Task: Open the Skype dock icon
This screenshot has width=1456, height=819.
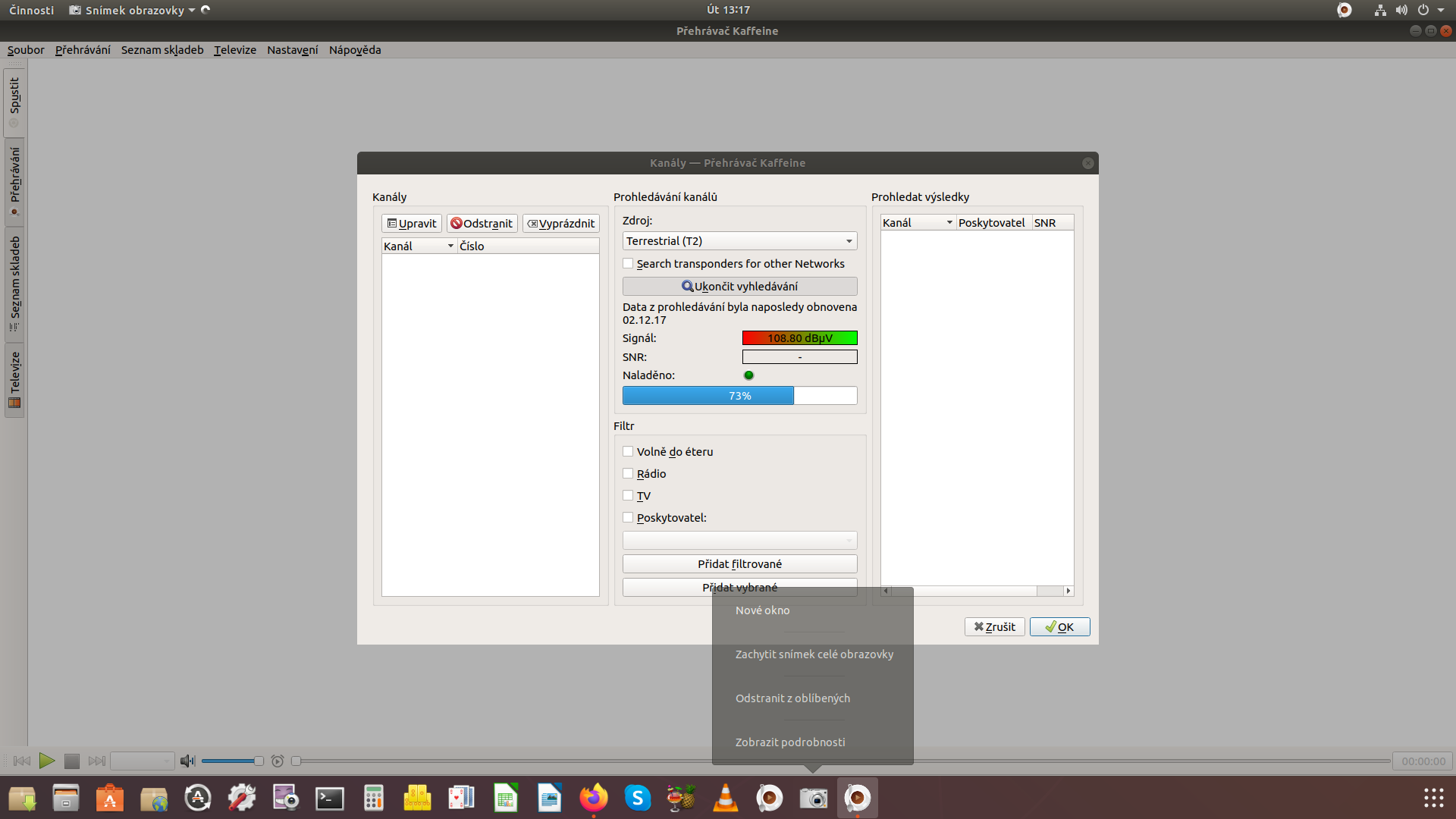Action: [x=637, y=798]
